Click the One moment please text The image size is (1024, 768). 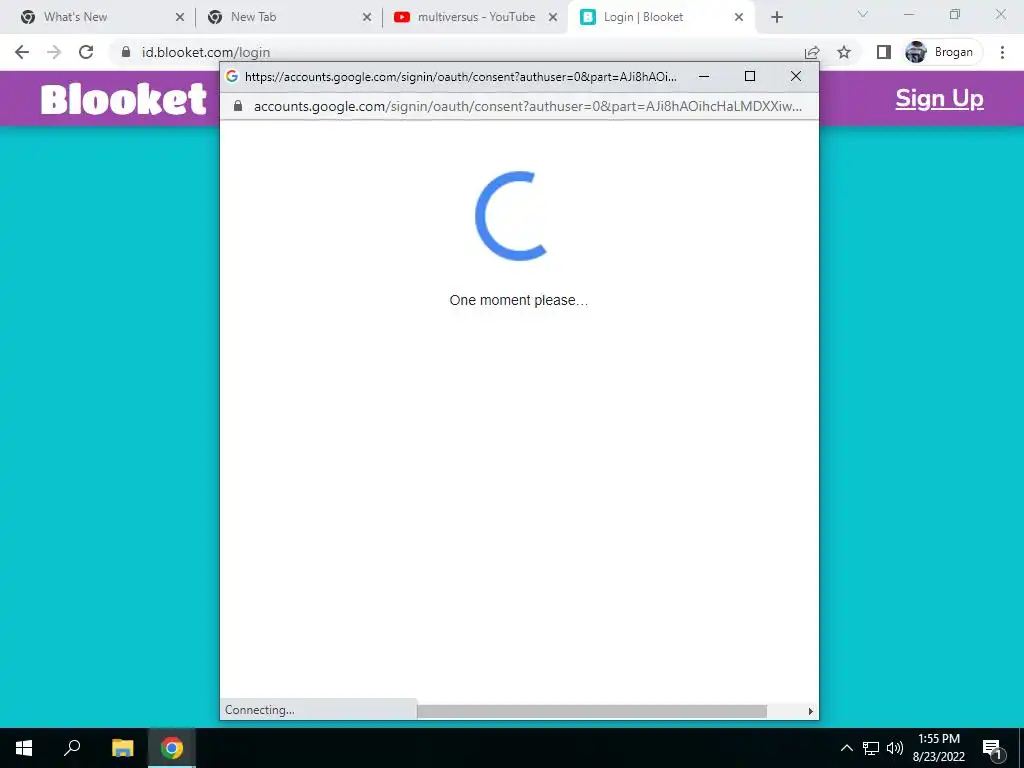coord(519,300)
